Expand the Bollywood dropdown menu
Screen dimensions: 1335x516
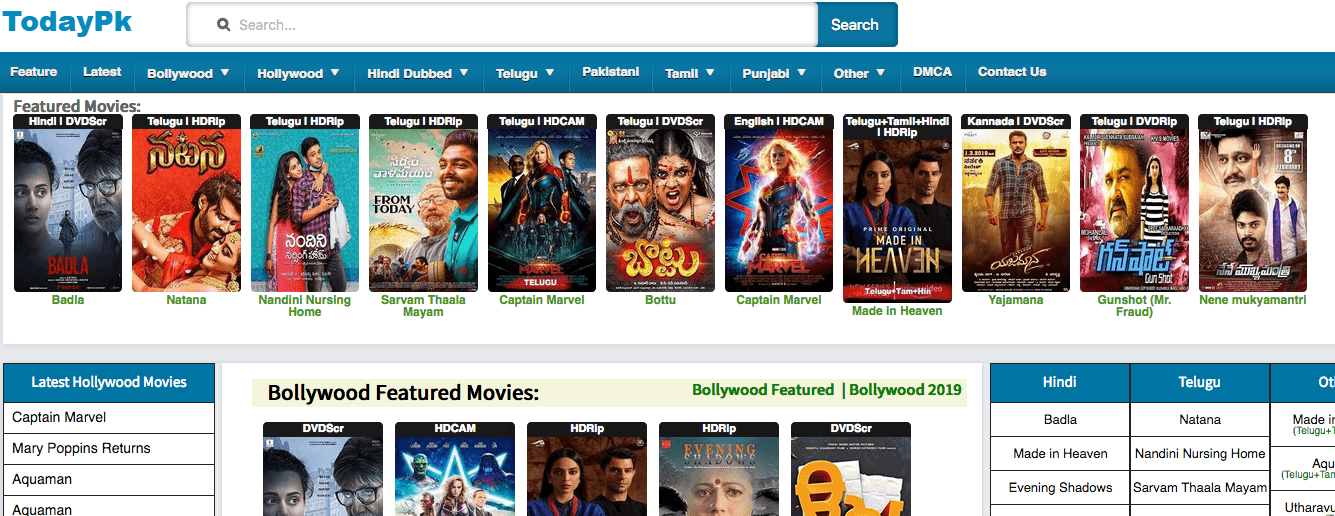188,73
